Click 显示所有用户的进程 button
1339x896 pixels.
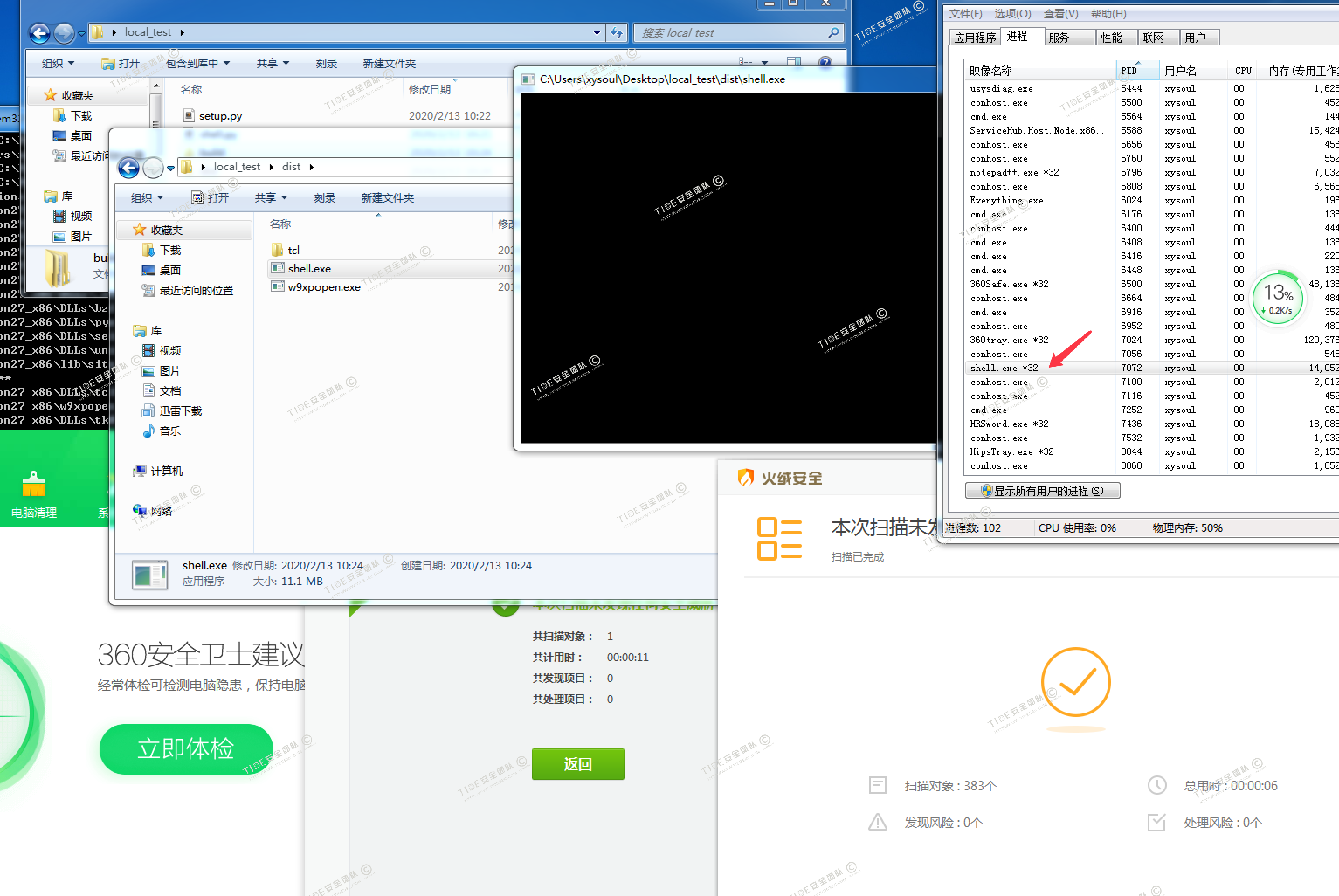click(1042, 491)
